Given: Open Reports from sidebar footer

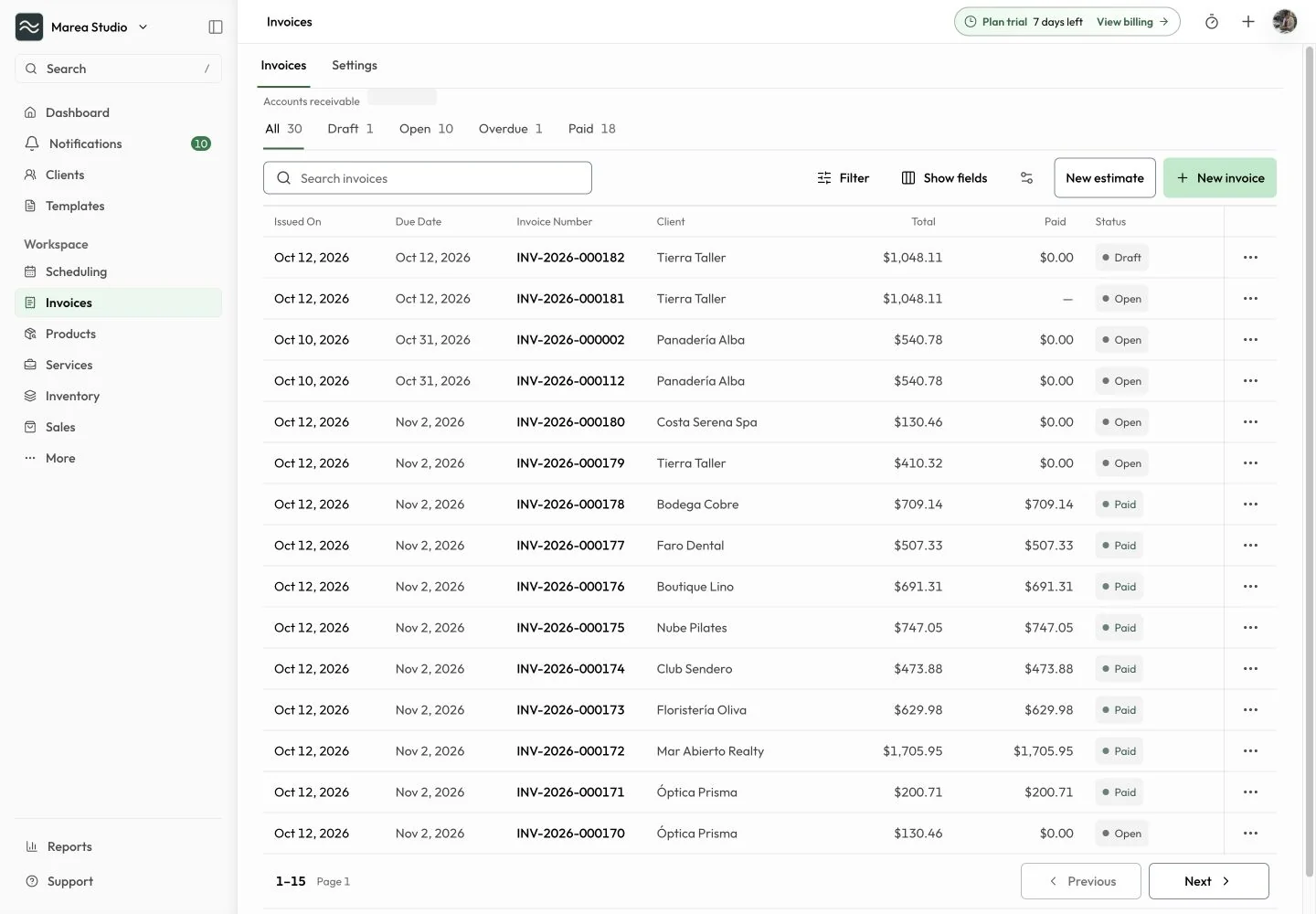Looking at the screenshot, I should (118, 846).
